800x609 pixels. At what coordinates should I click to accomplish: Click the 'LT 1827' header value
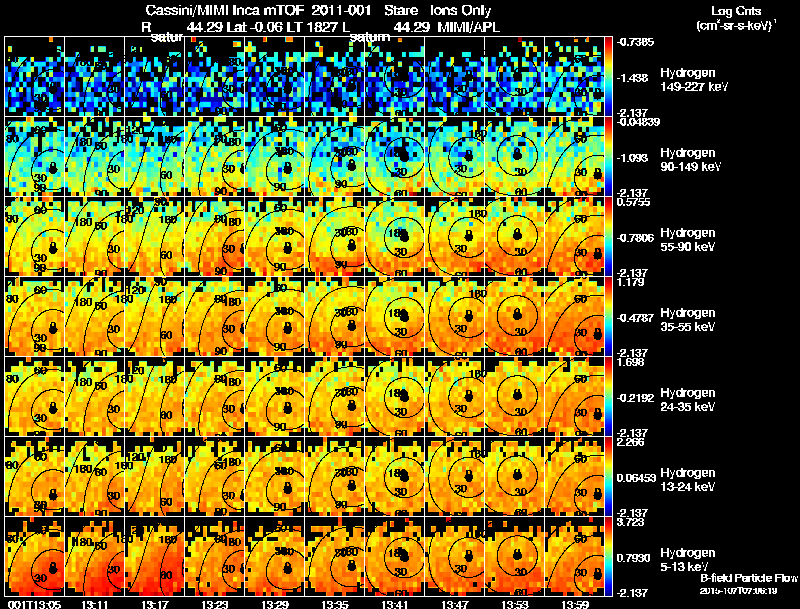314,27
